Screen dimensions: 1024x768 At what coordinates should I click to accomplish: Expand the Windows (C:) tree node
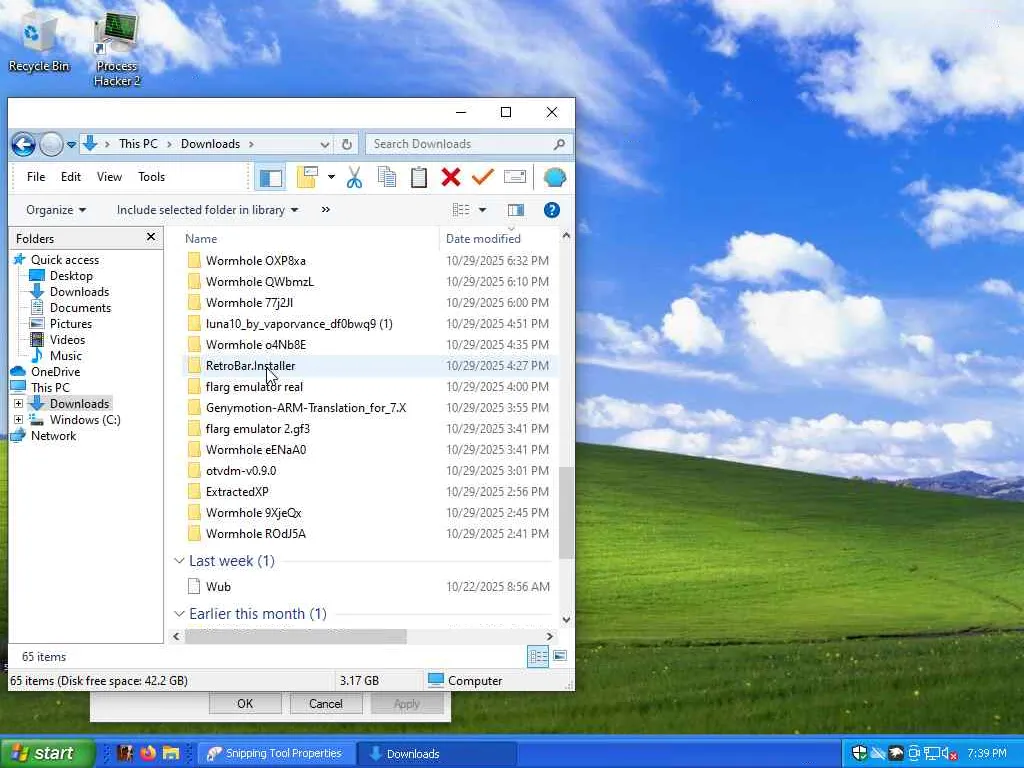[18, 419]
